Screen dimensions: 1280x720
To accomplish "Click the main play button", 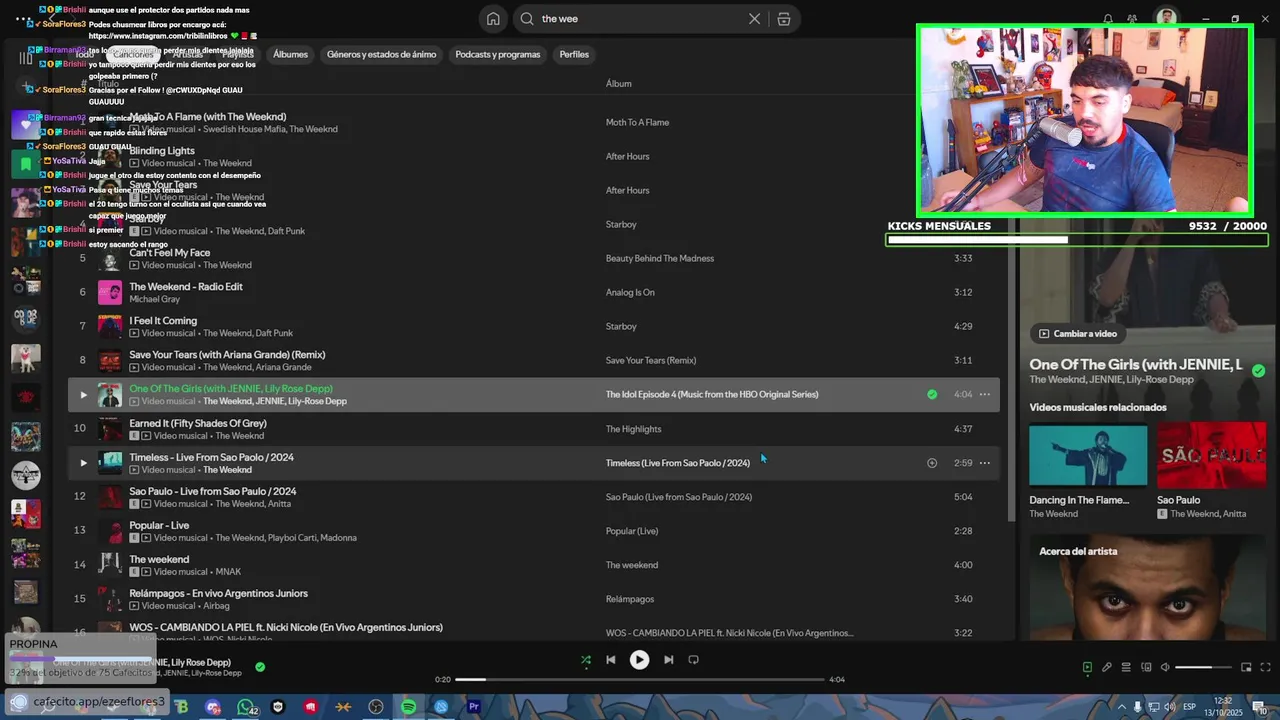I will click(x=639, y=660).
